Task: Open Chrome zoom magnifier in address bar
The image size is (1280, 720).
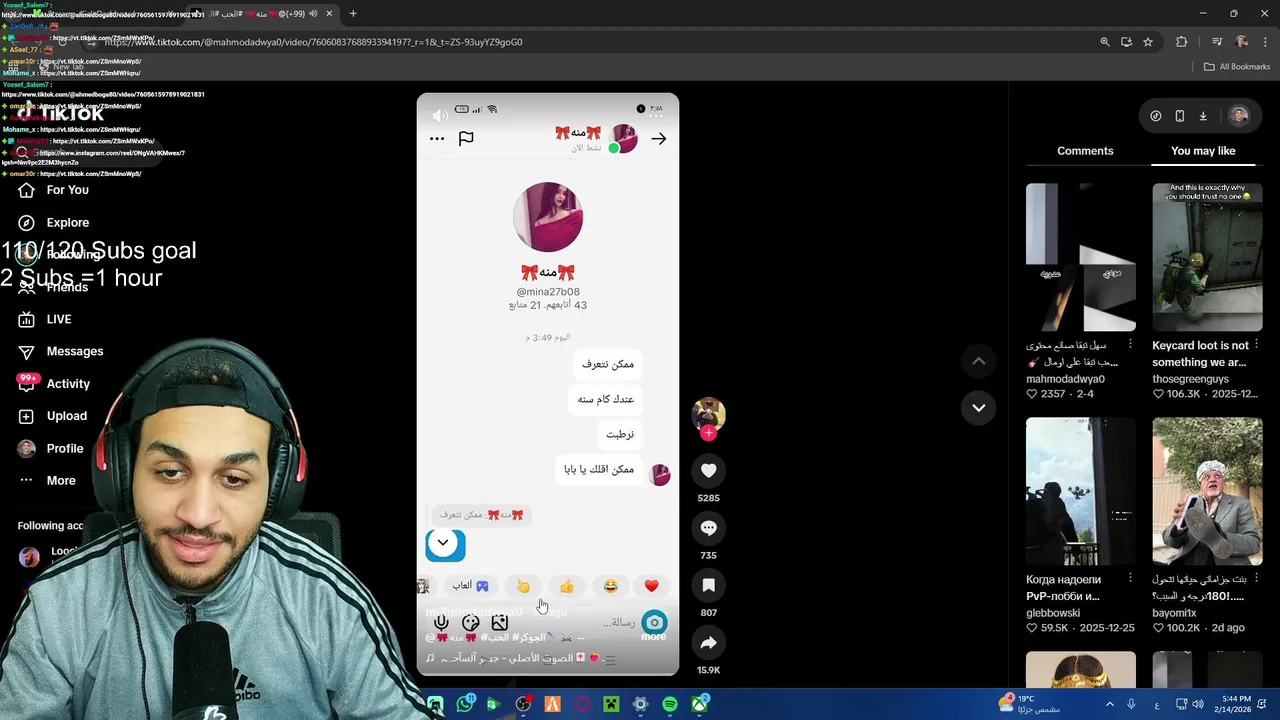Action: point(1105,42)
